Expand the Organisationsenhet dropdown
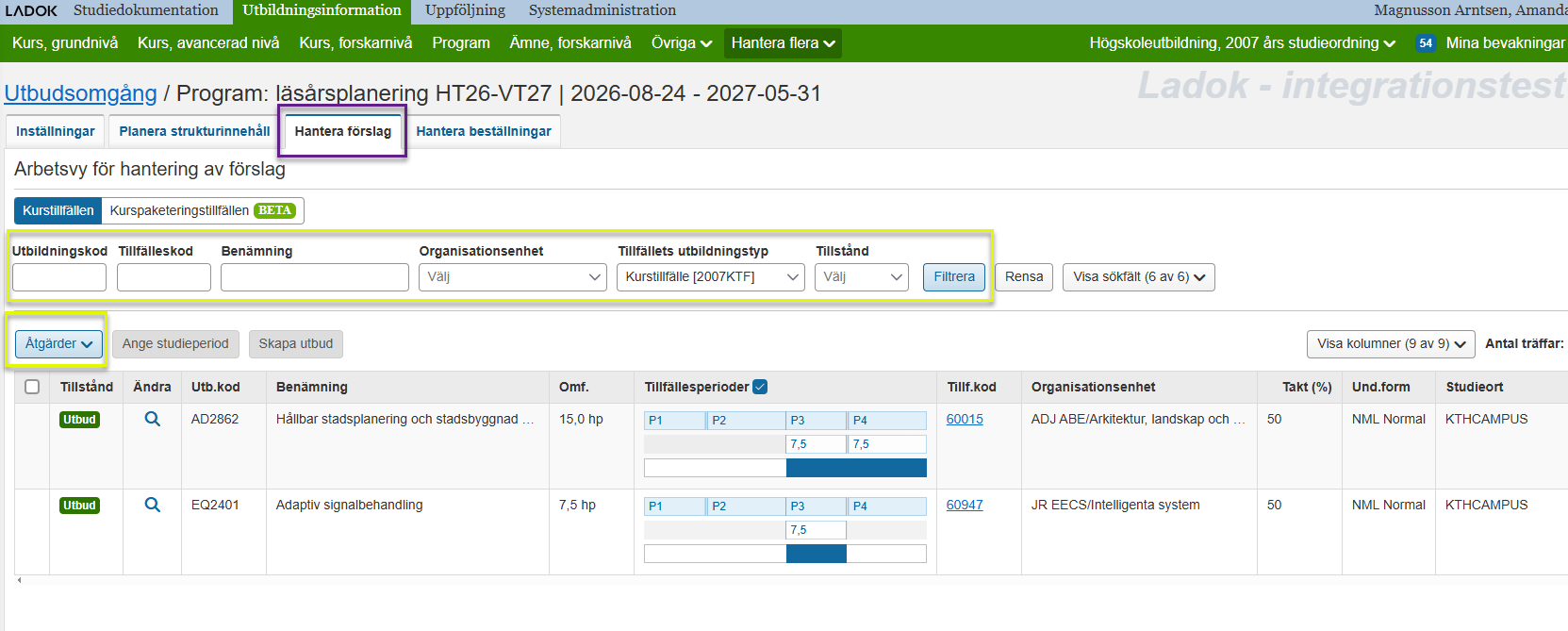Image resolution: width=1568 pixels, height=631 pixels. 512,277
